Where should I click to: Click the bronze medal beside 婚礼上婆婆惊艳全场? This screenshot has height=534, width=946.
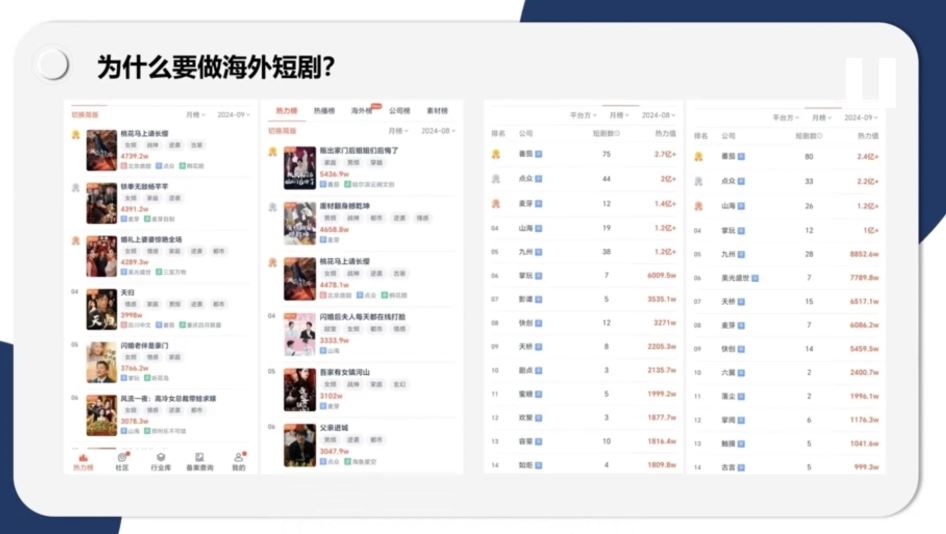coord(75,241)
